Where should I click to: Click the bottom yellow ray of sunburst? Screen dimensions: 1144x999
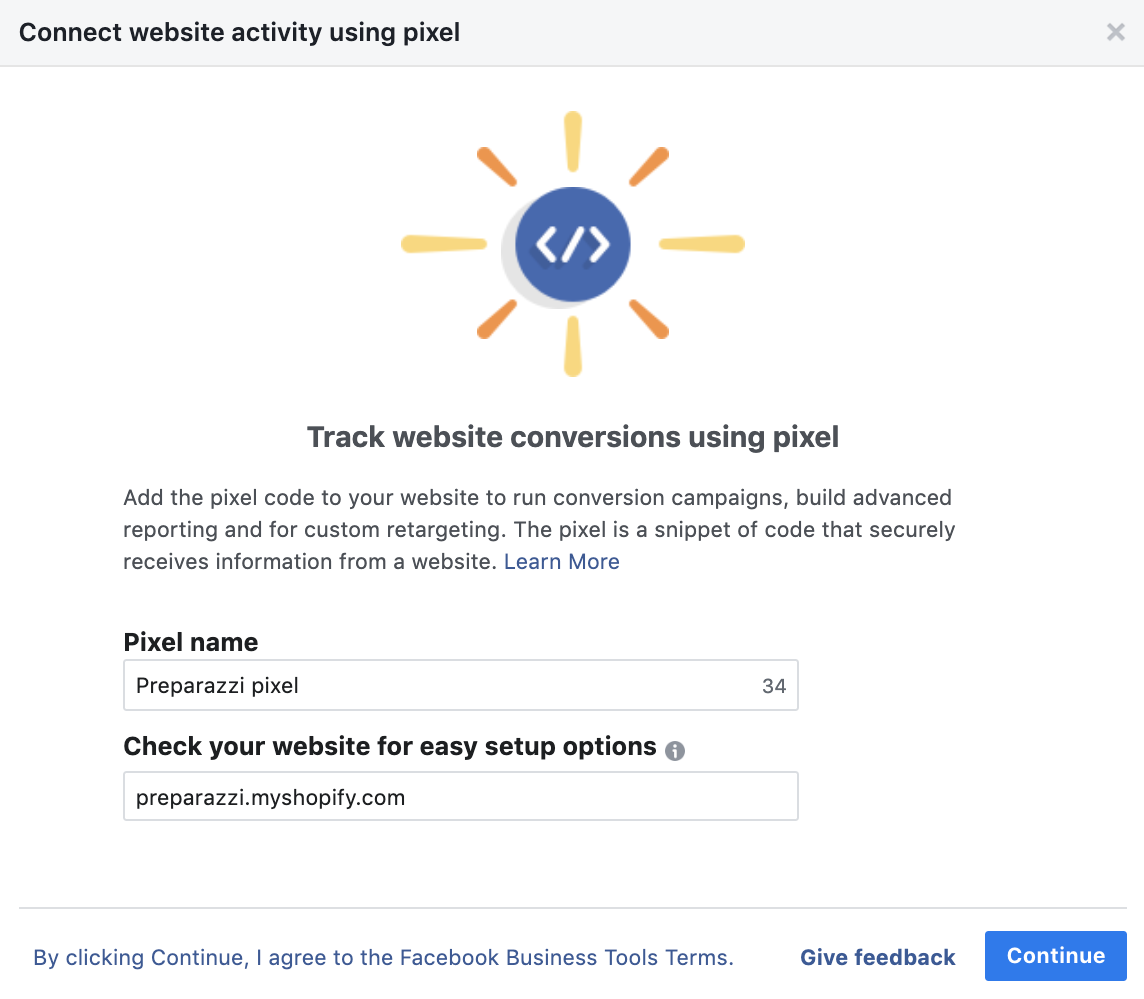[x=573, y=347]
